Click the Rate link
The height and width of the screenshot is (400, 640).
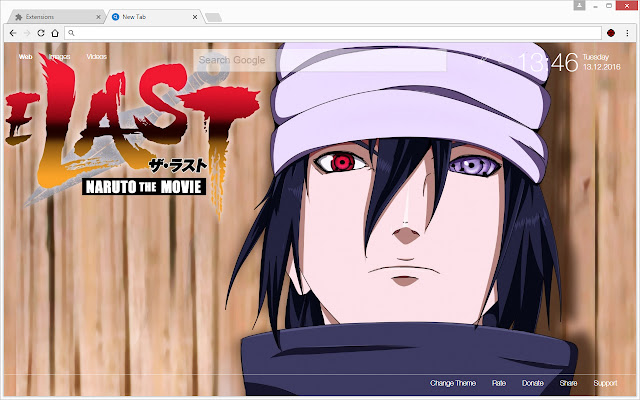coord(499,383)
